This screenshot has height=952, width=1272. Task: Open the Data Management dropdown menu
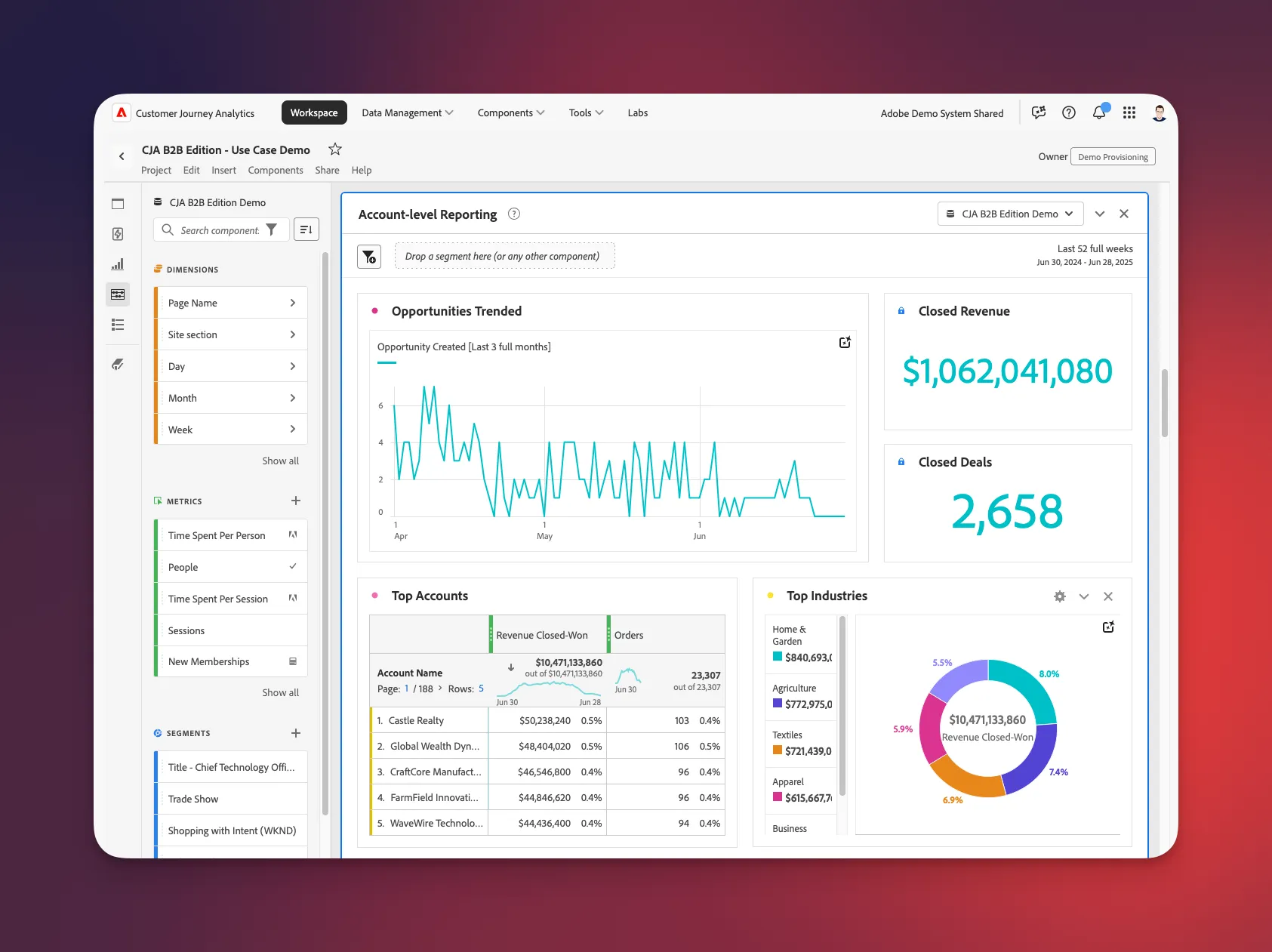[x=408, y=112]
